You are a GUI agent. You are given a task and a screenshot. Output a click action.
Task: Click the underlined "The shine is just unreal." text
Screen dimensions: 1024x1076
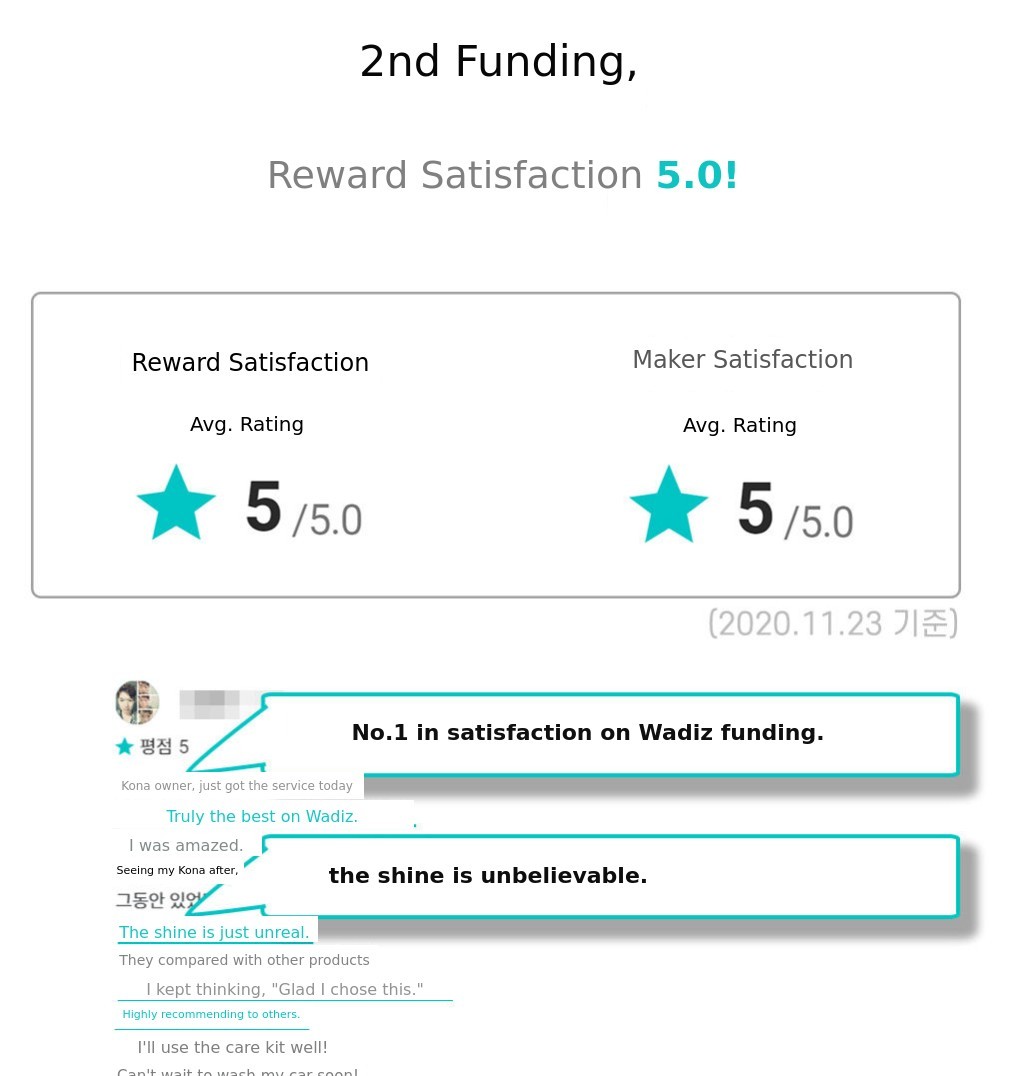(x=214, y=933)
